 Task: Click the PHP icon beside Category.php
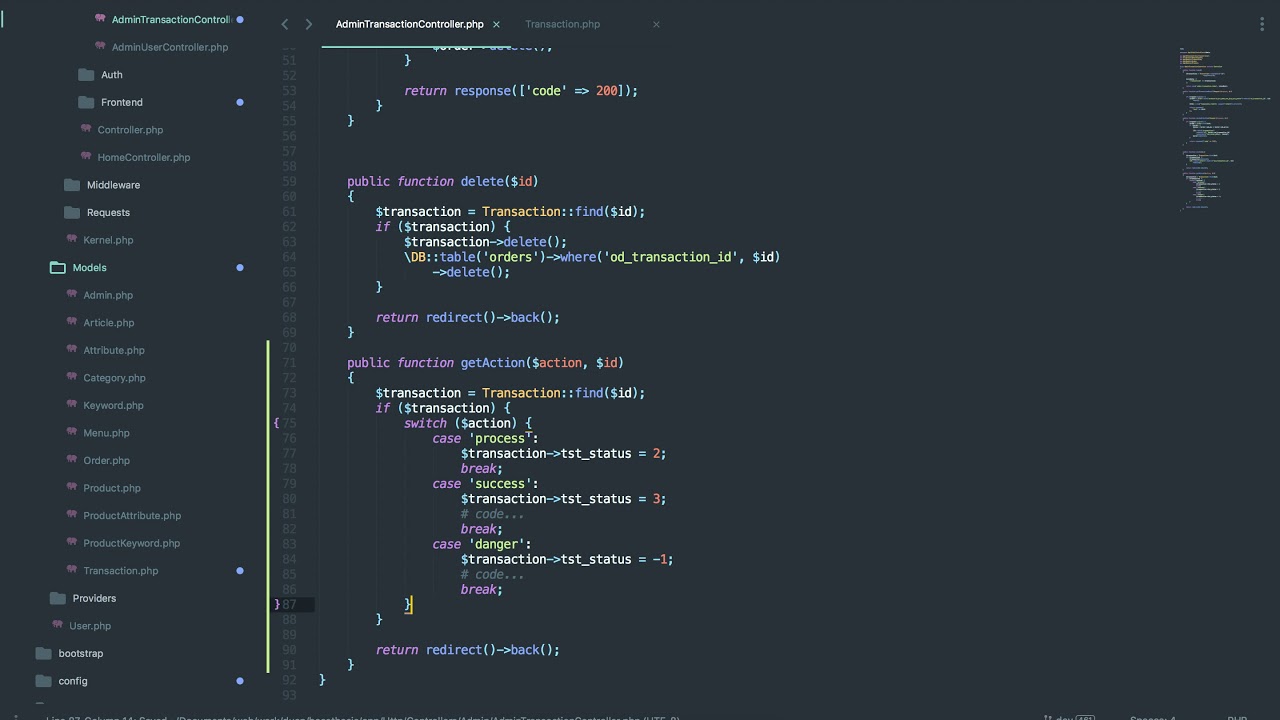[73, 377]
